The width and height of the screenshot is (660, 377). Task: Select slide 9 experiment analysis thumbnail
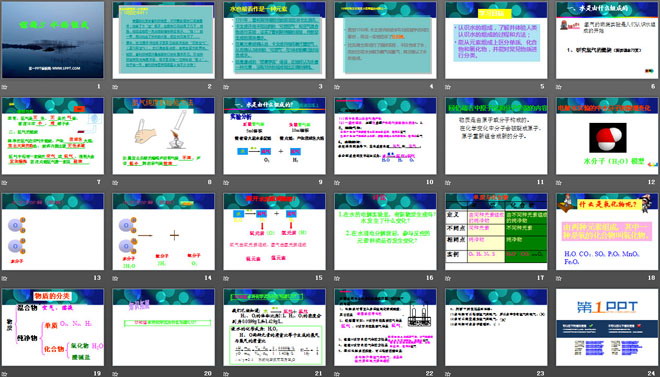(x=274, y=136)
